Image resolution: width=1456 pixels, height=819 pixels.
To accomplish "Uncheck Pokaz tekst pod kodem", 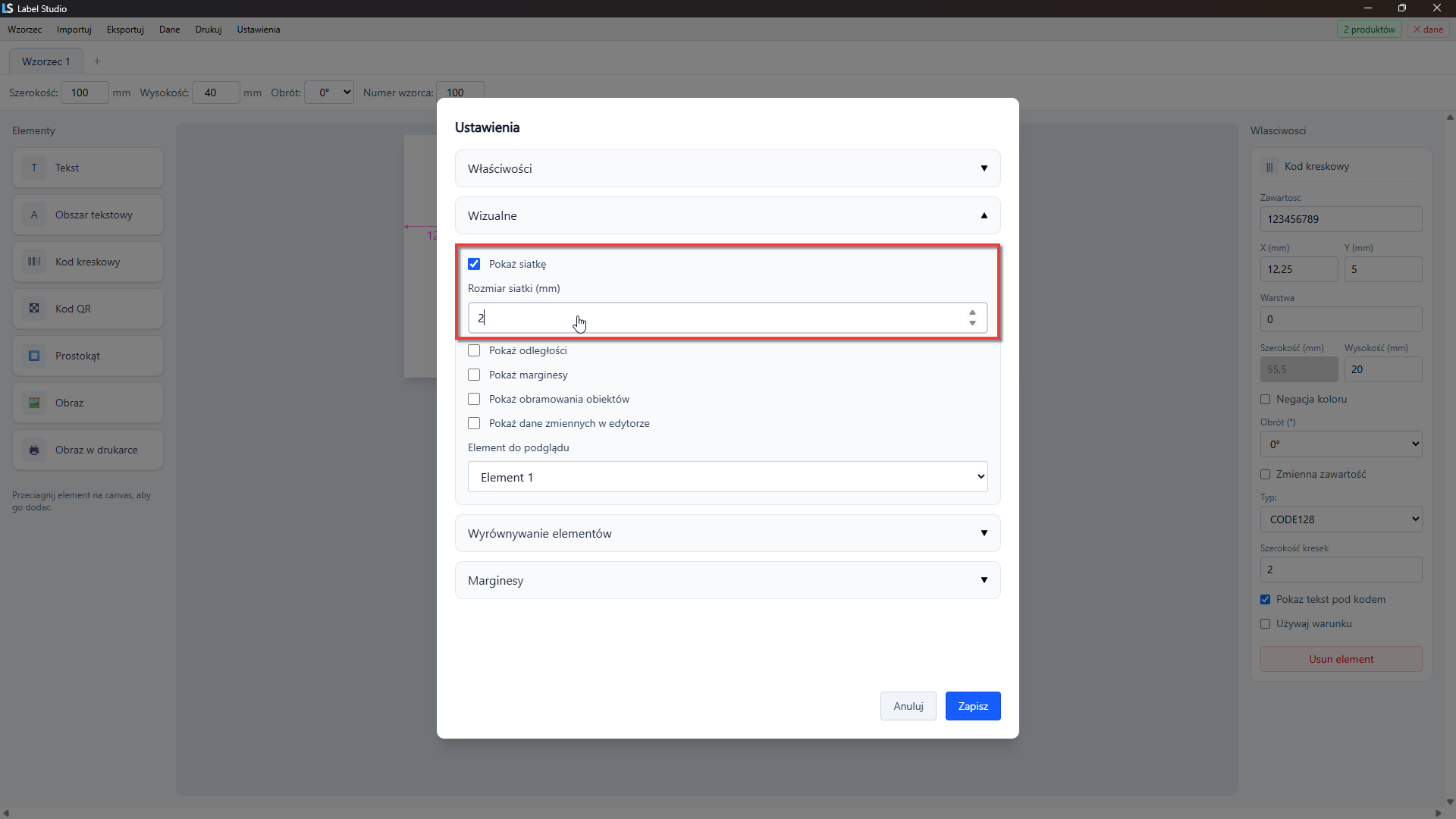I will point(1265,599).
